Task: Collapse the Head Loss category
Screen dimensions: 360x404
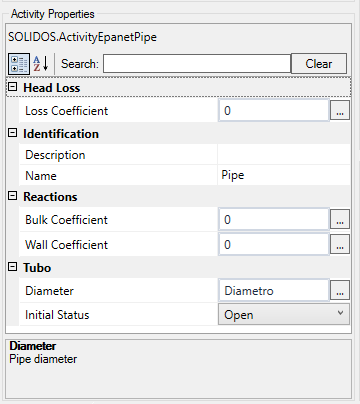Action: point(12,87)
